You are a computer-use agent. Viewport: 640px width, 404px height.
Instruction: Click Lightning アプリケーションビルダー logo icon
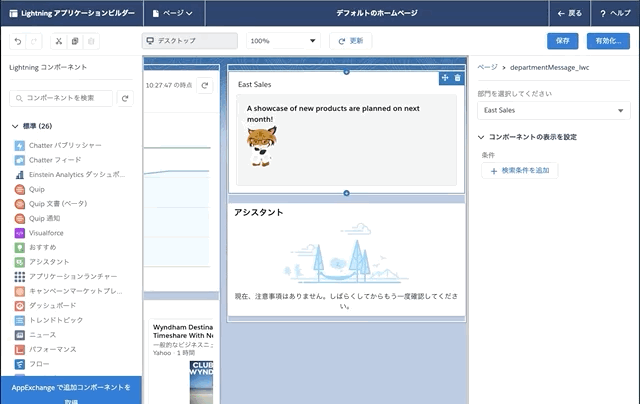(x=13, y=13)
